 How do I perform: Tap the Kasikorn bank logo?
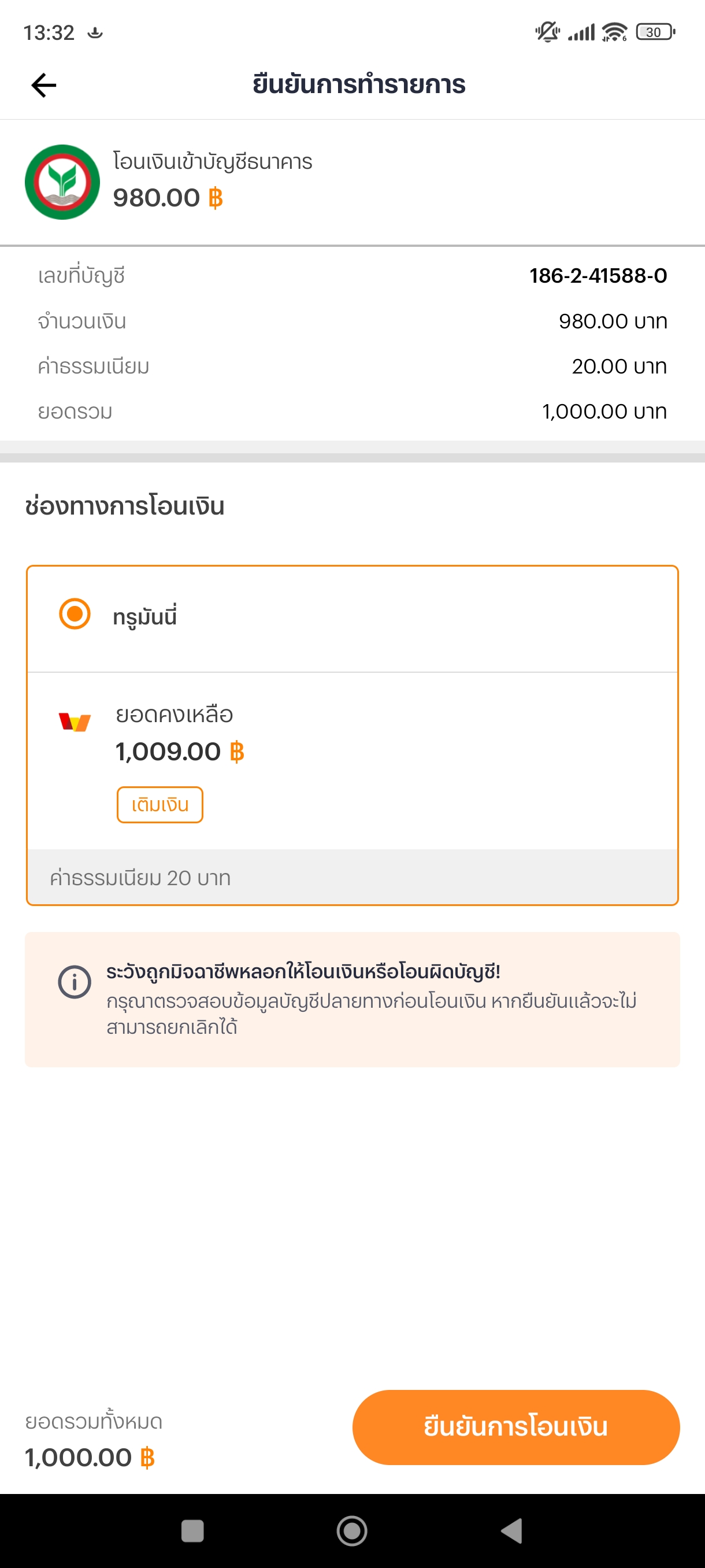click(x=62, y=182)
